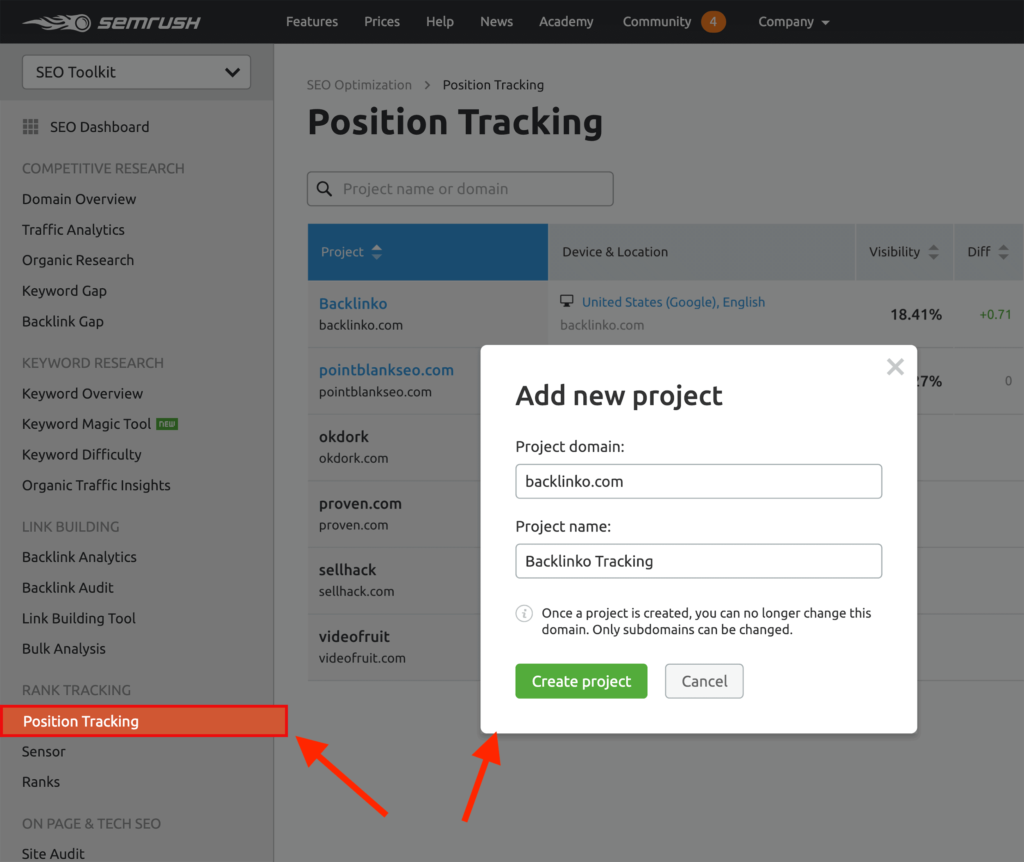This screenshot has height=862, width=1024.
Task: Sort by Project column arrows
Action: pos(377,252)
